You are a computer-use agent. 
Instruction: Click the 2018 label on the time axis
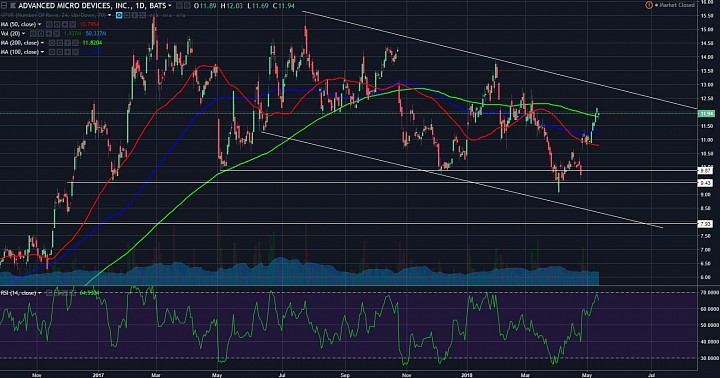pyautogui.click(x=467, y=374)
